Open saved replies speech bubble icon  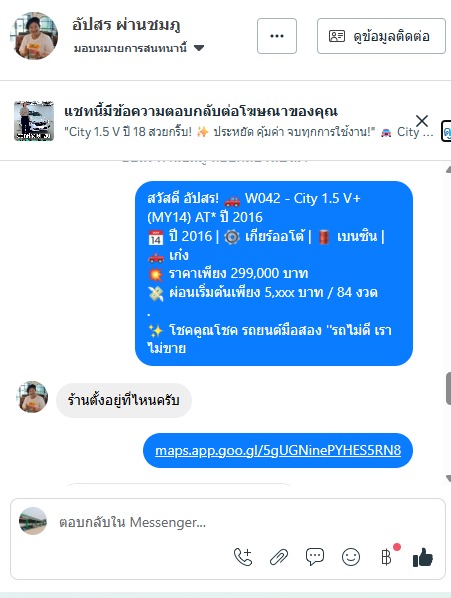point(315,557)
